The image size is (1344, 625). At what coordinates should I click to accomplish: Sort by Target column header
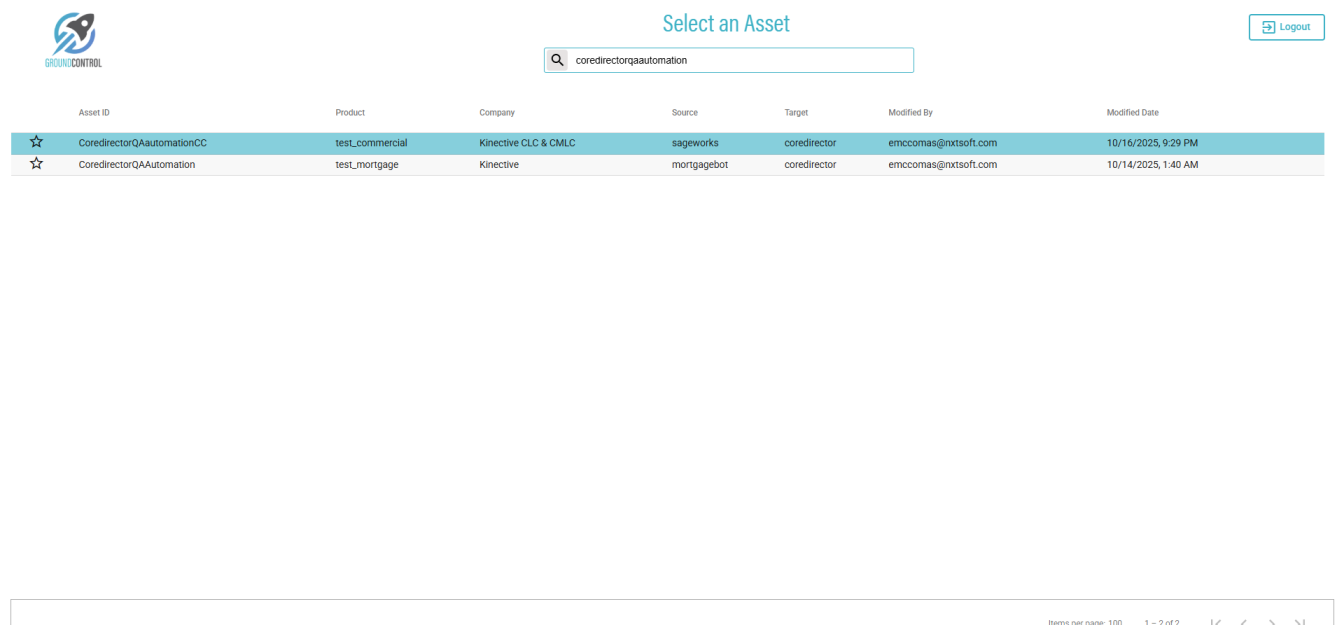tap(796, 113)
